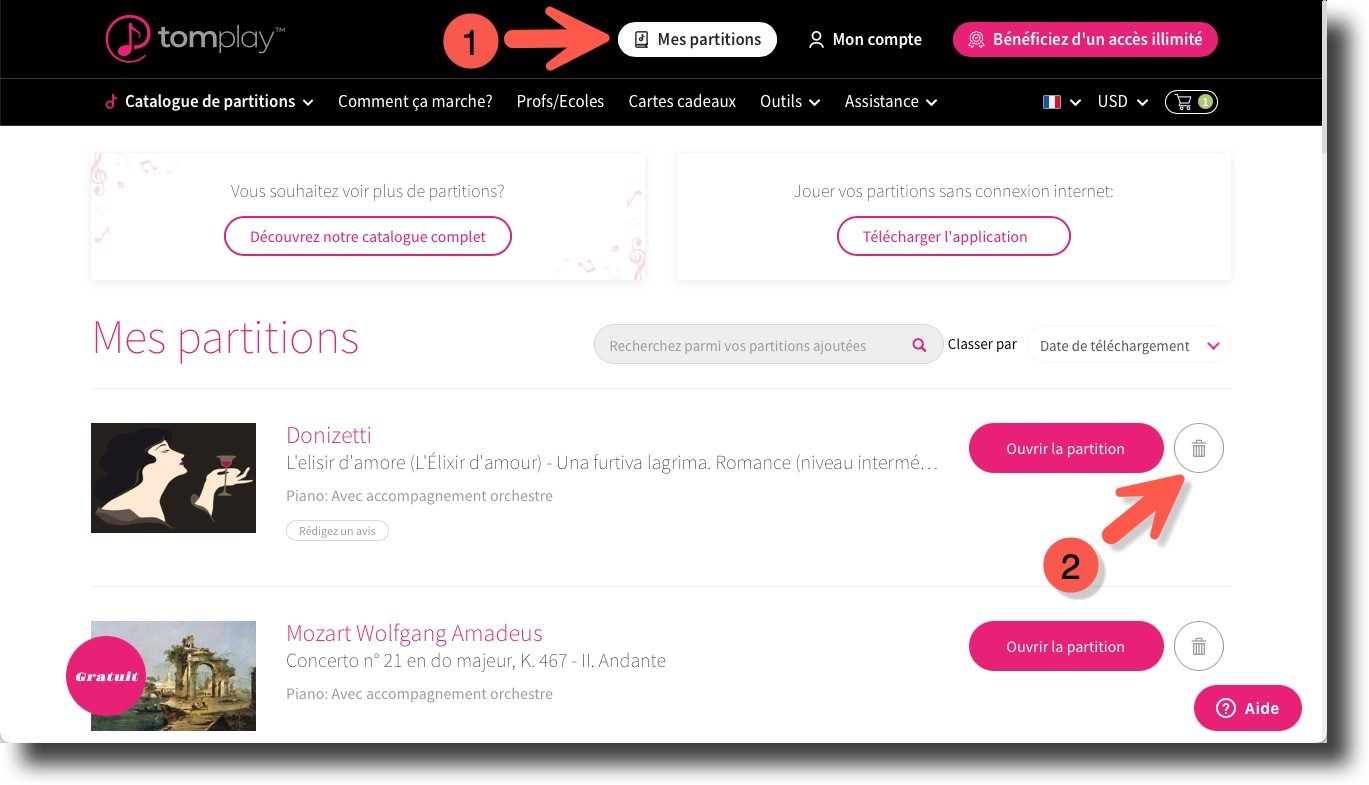Click Télécharger l'application button
This screenshot has height=785, width=1369.
(x=953, y=237)
